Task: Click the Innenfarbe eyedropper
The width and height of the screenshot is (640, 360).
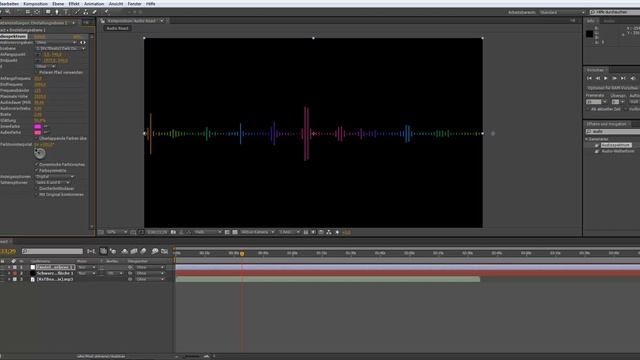Action: point(46,127)
